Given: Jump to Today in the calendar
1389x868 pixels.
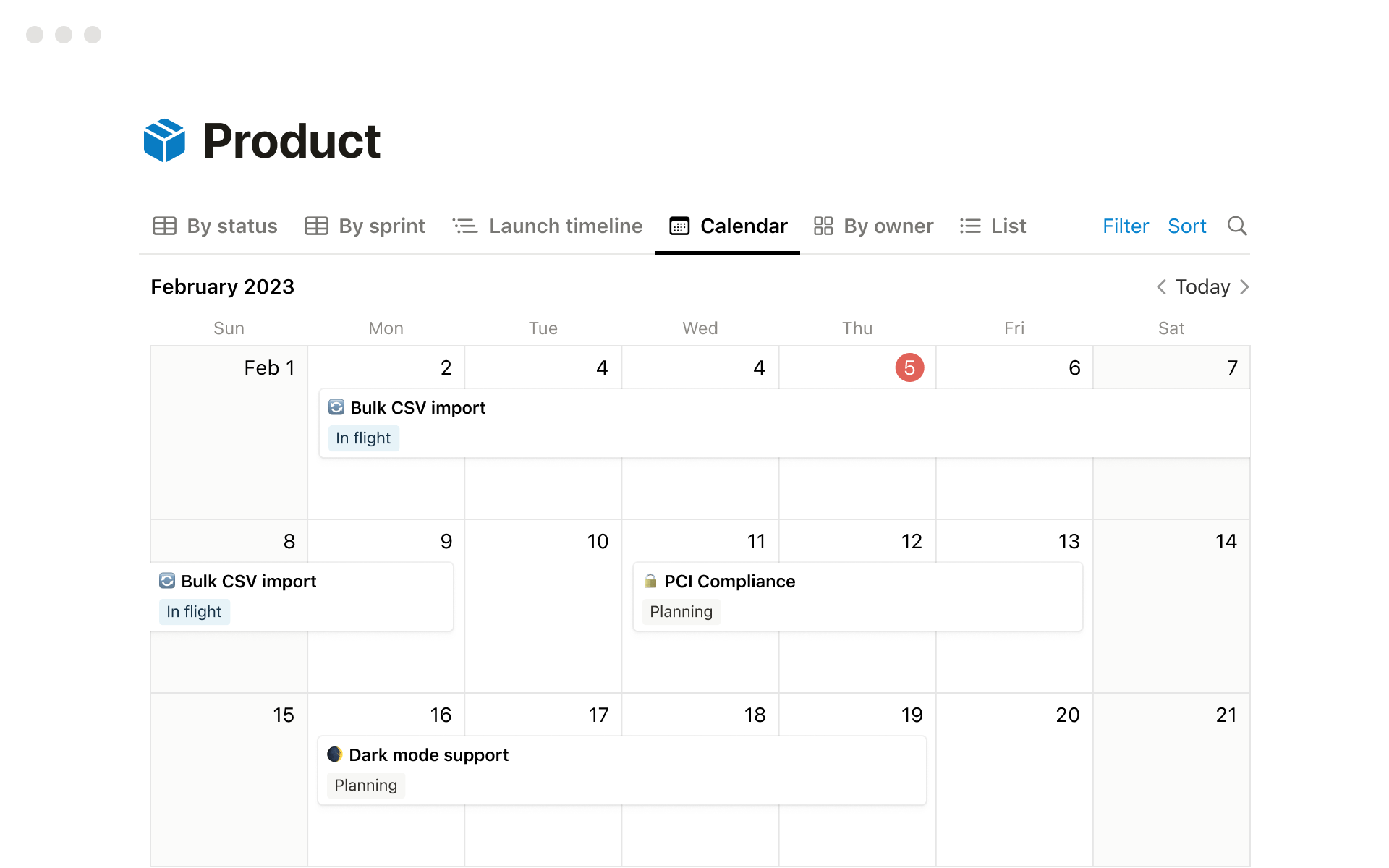Looking at the screenshot, I should [x=1202, y=287].
